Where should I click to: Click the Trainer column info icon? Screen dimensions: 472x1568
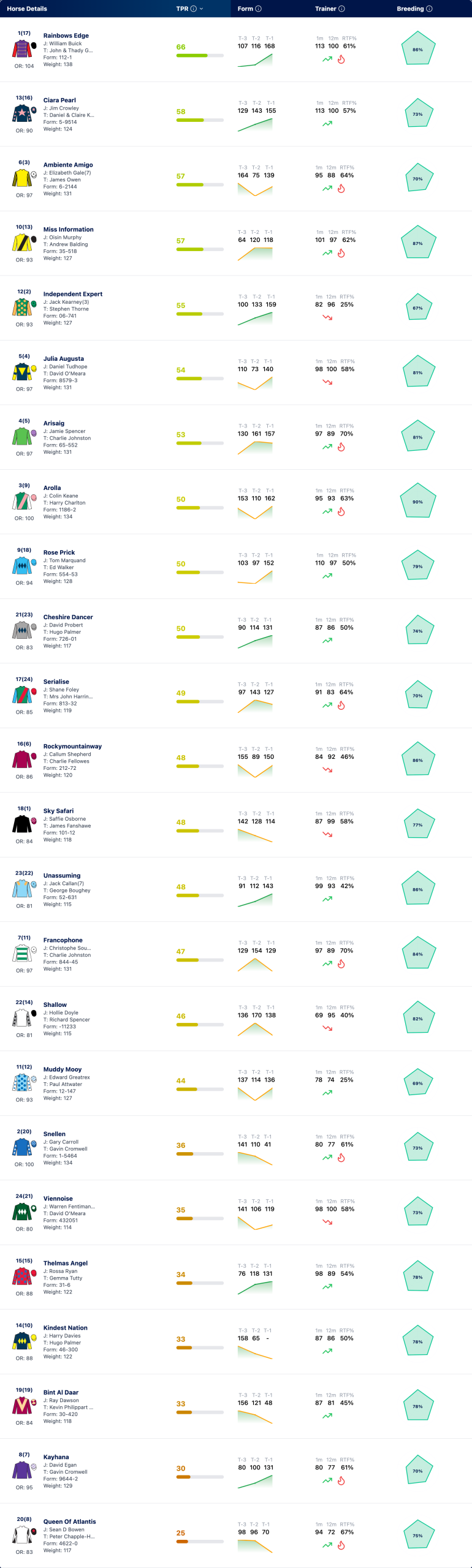[341, 9]
